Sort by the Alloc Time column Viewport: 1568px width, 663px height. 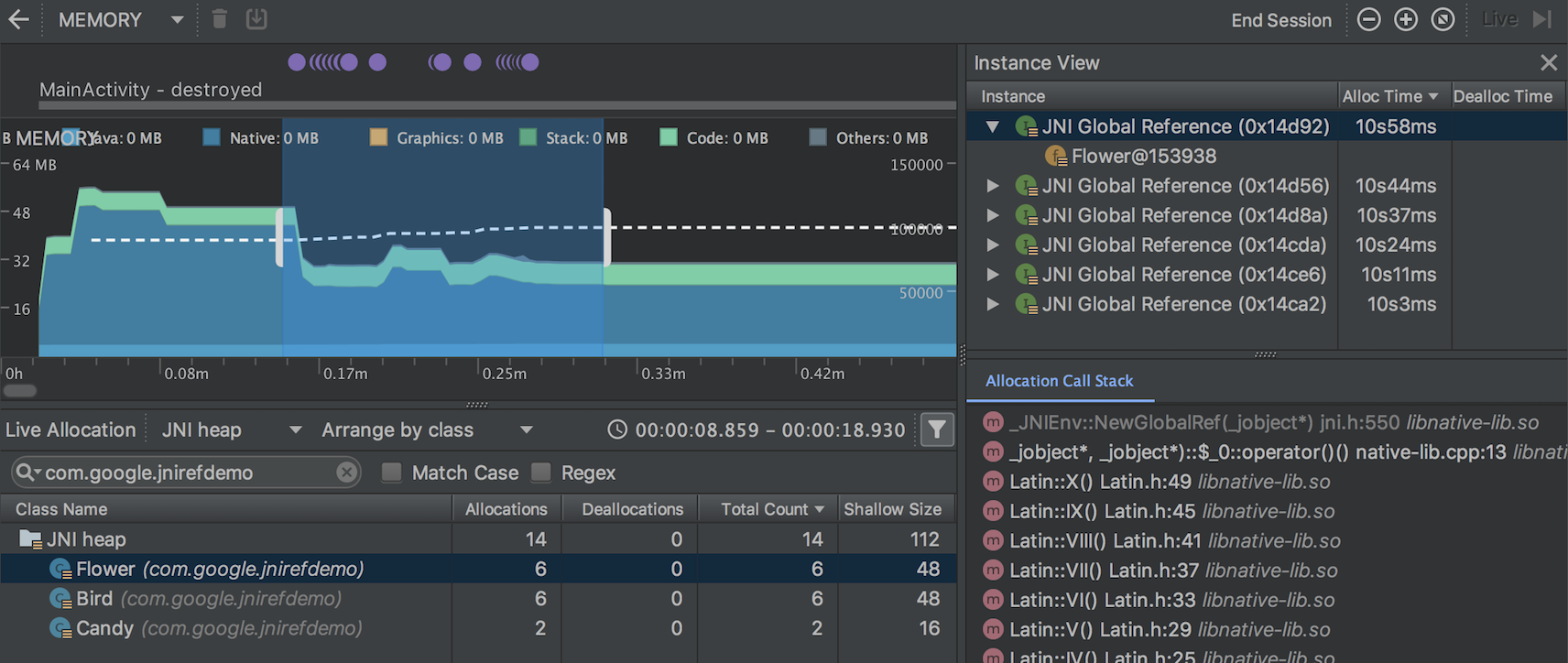click(x=1389, y=96)
